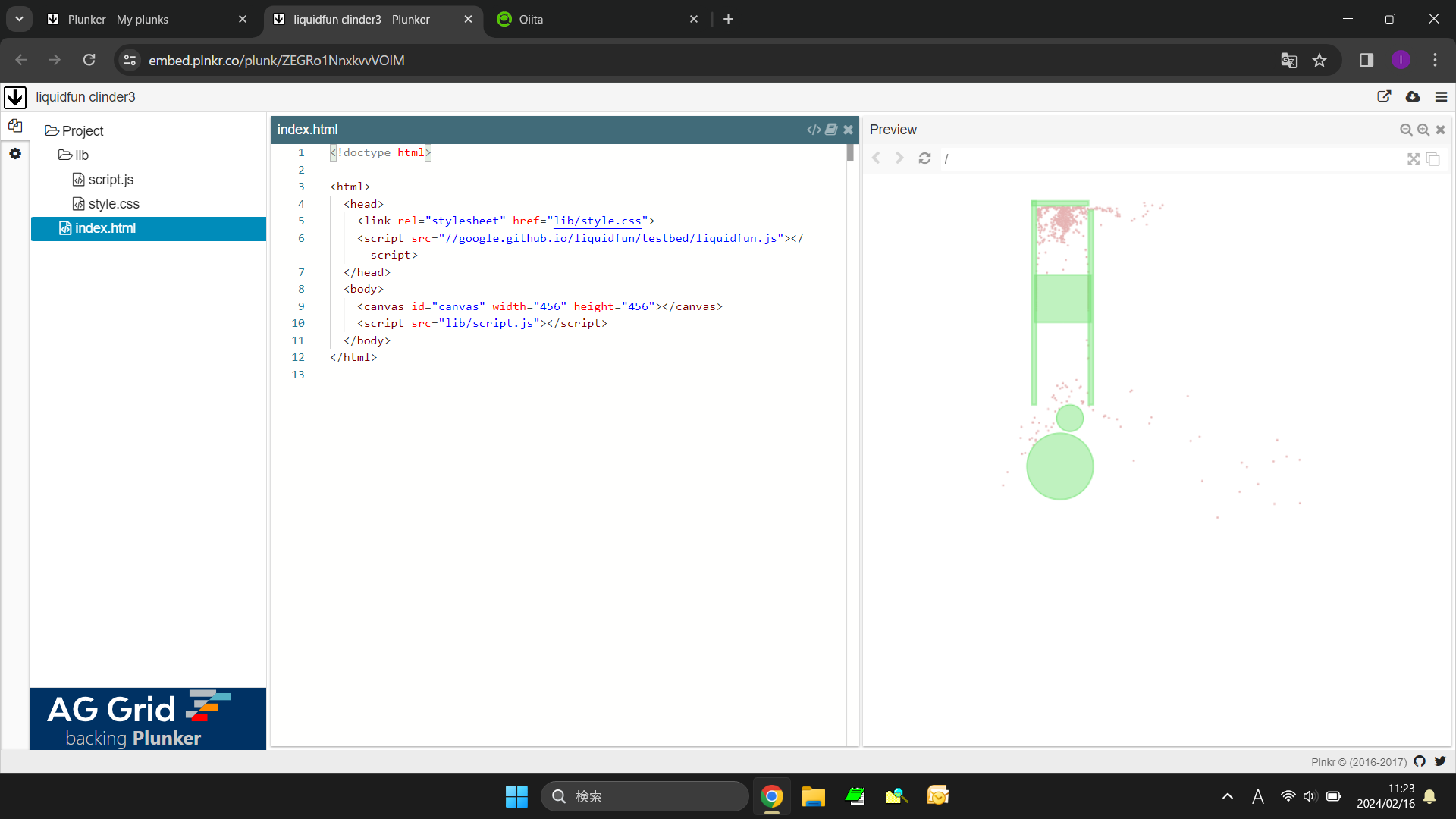Zoom out the preview
Viewport: 1456px width, 819px height.
(x=1406, y=130)
